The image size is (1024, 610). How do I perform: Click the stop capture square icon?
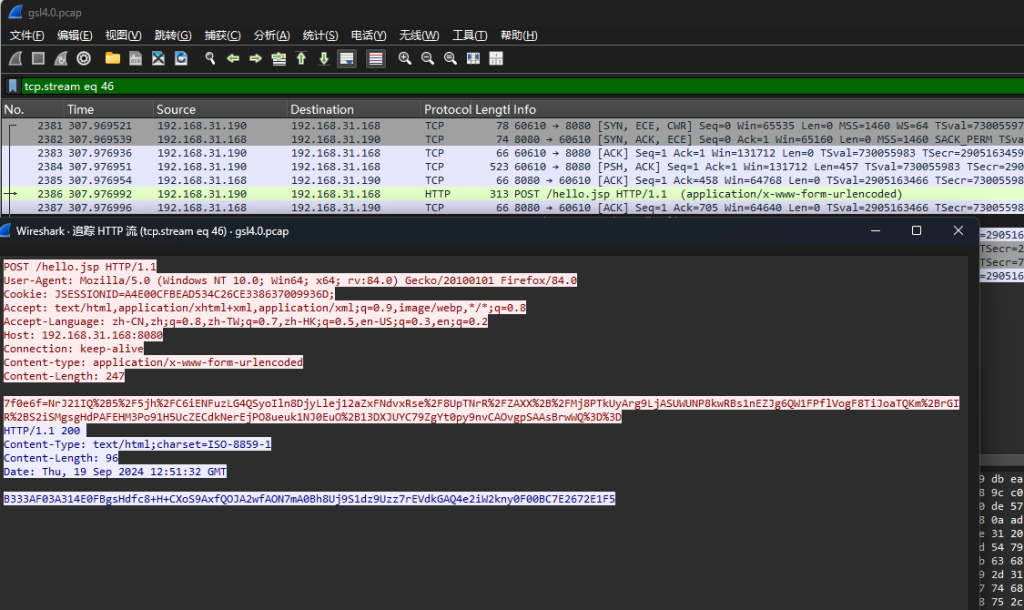(x=38, y=59)
